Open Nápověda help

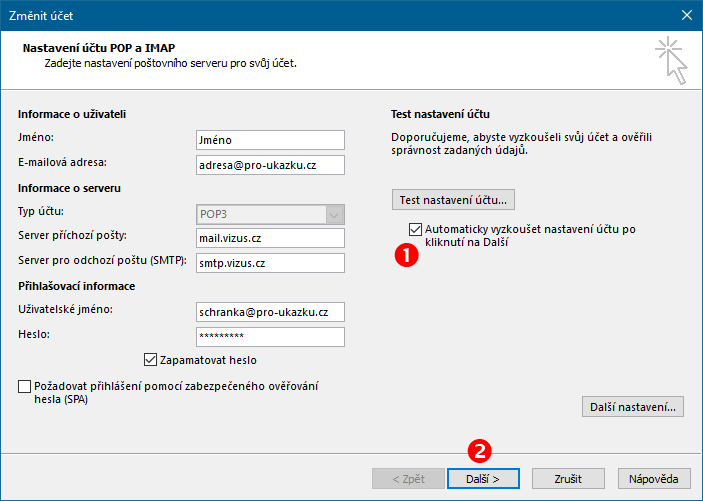click(654, 479)
